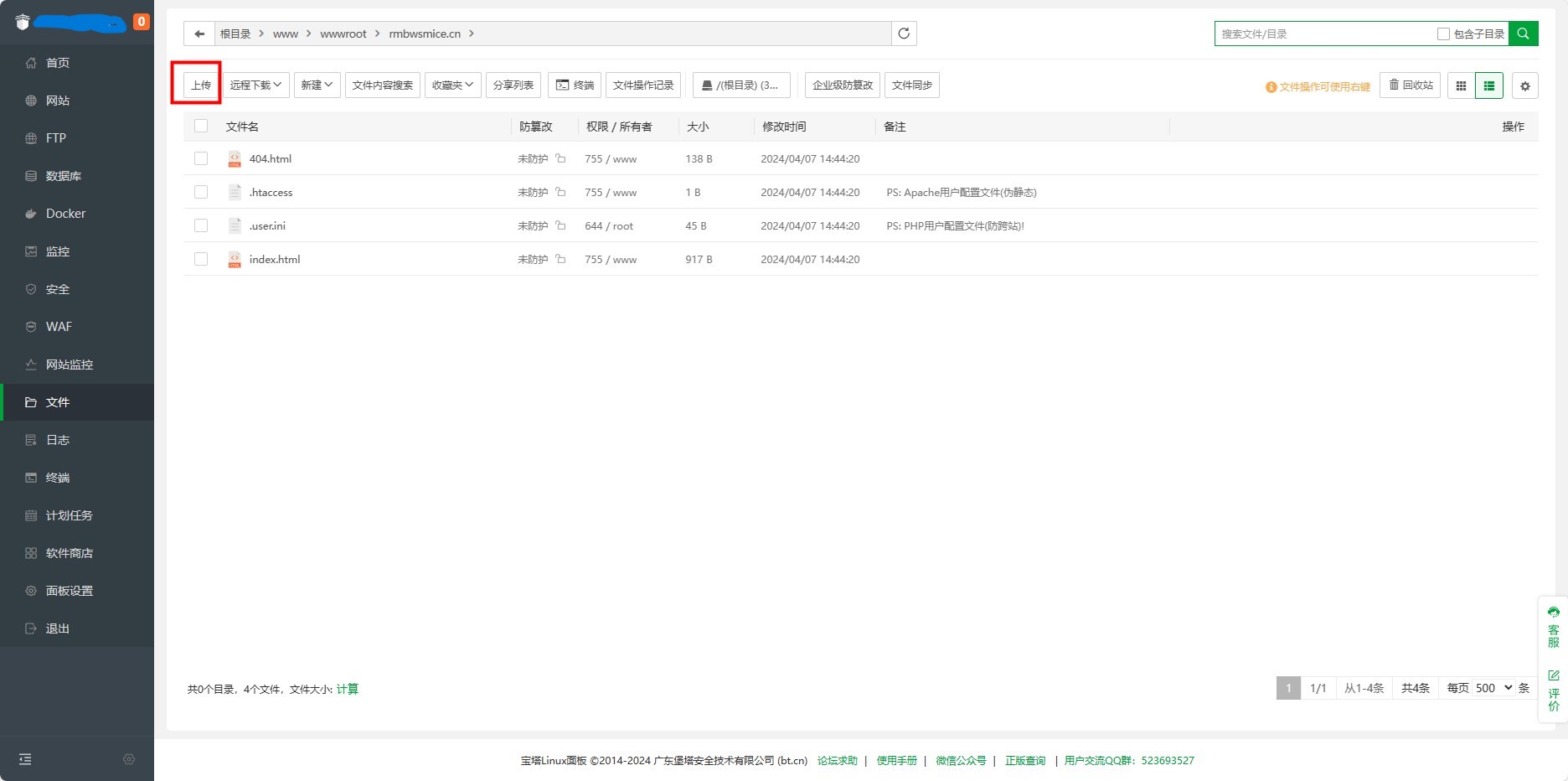Expand the 收藏夹 favorites dropdown
This screenshot has width=1568, height=781.
[453, 85]
